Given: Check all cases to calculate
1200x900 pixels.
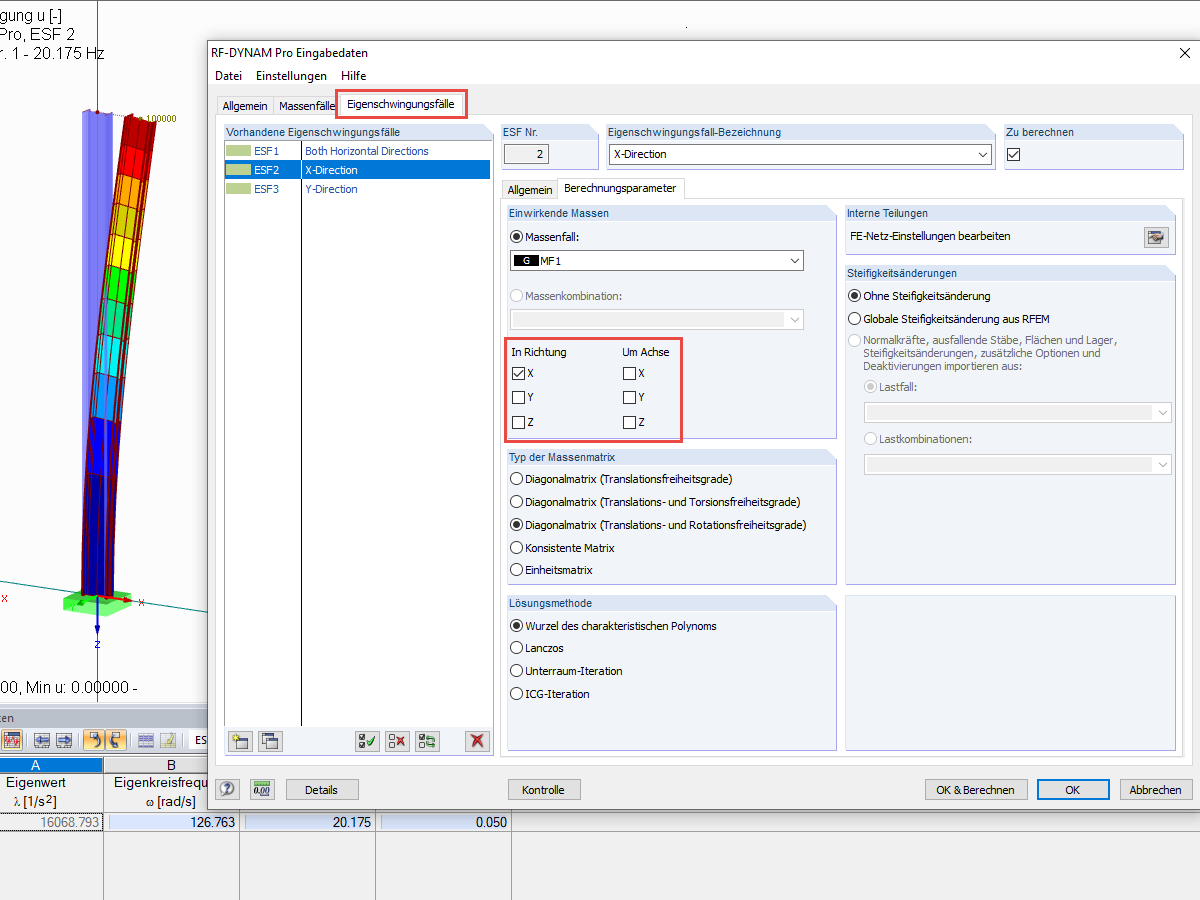Looking at the screenshot, I should (367, 741).
